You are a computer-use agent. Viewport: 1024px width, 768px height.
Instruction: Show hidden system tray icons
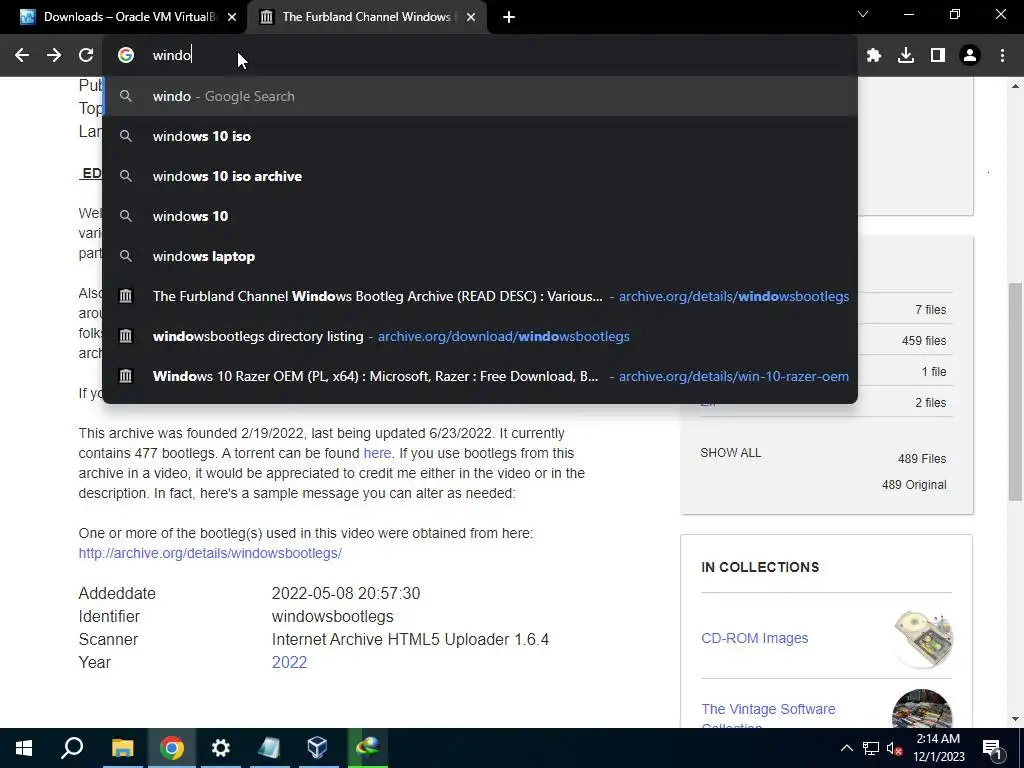click(x=846, y=748)
